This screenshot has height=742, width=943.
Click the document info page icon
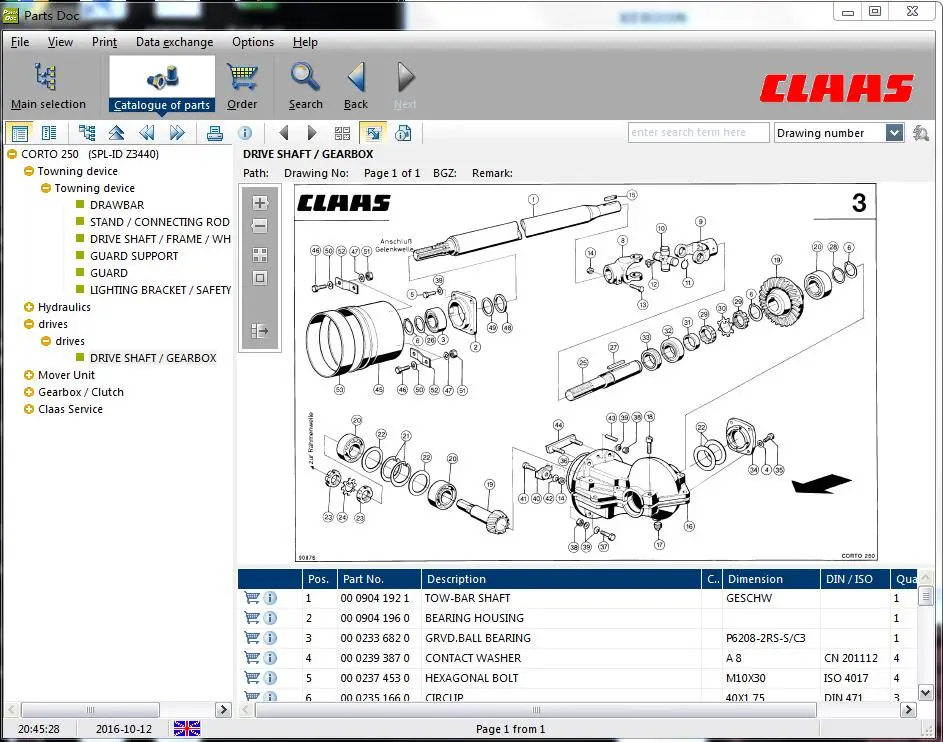coord(403,133)
